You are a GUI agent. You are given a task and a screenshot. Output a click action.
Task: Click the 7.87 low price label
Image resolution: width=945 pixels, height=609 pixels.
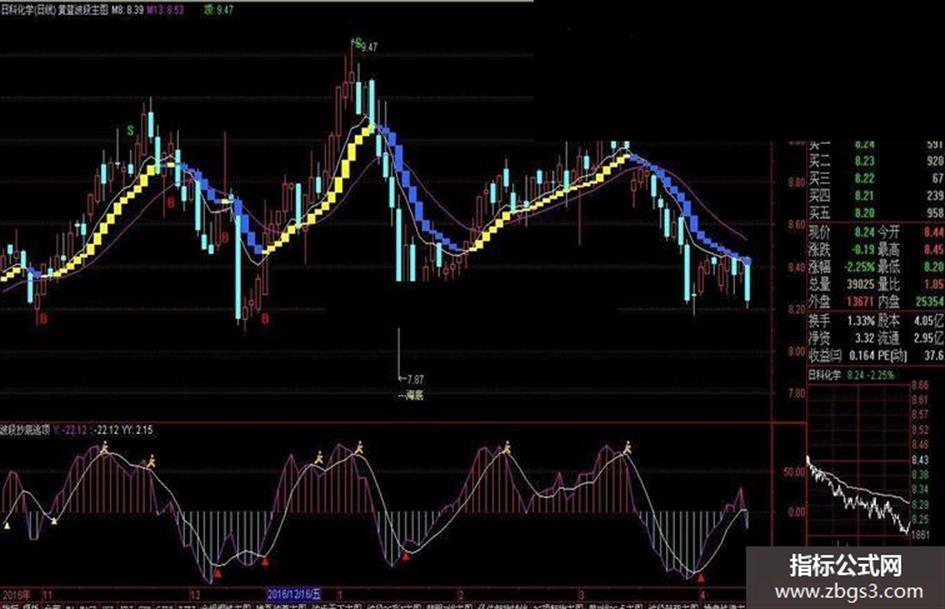[x=415, y=379]
